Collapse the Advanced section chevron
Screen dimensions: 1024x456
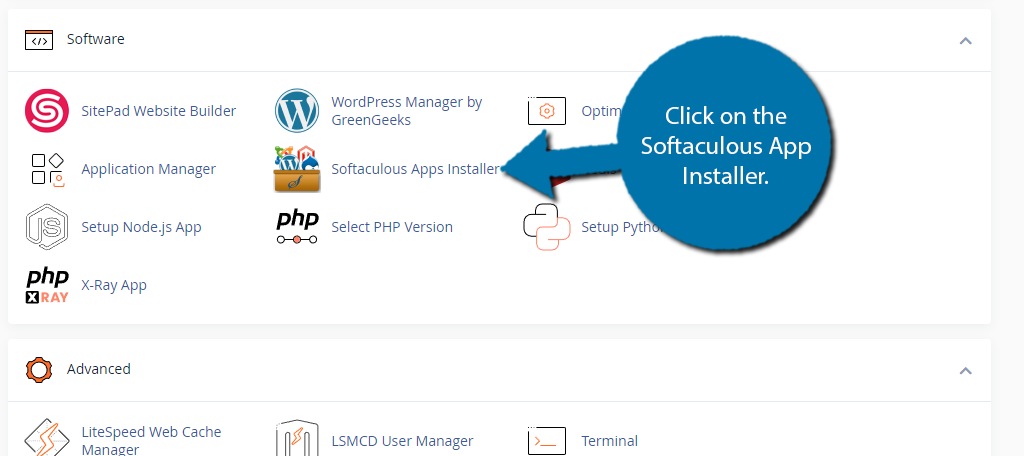(x=965, y=370)
